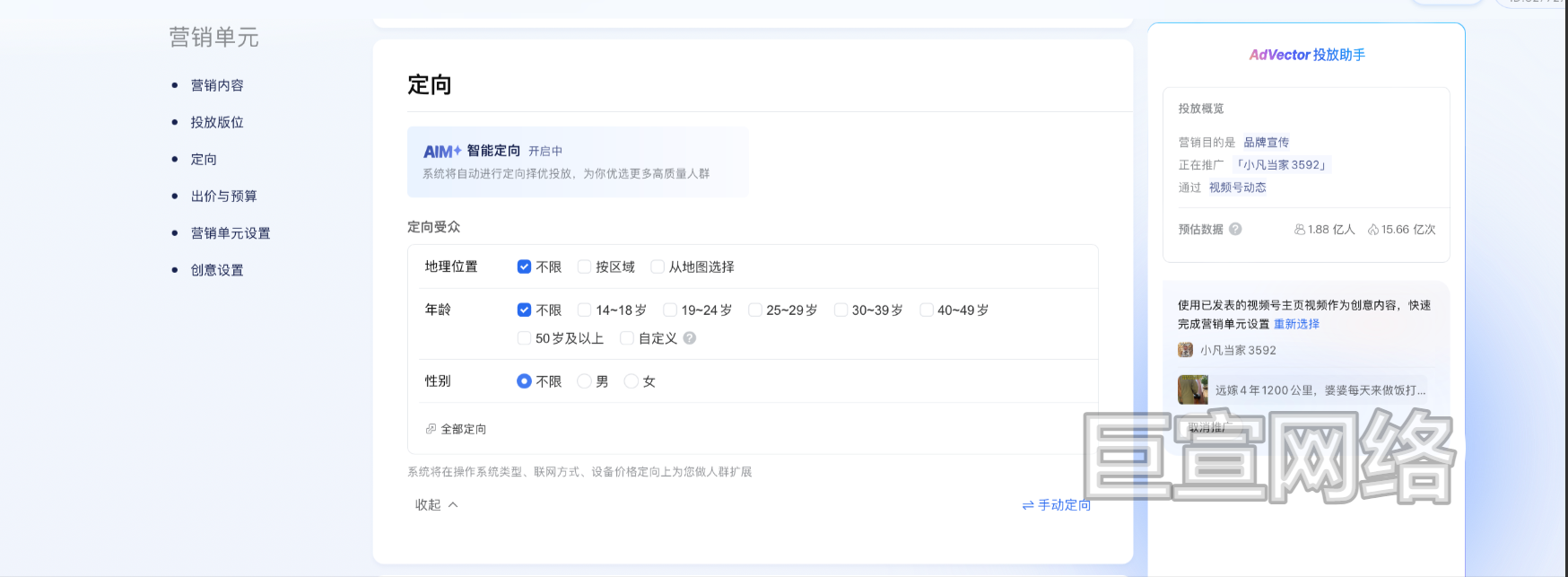Click the video title 远嫁4年1200公里
The width and height of the screenshot is (1568, 577).
pyautogui.click(x=1320, y=390)
